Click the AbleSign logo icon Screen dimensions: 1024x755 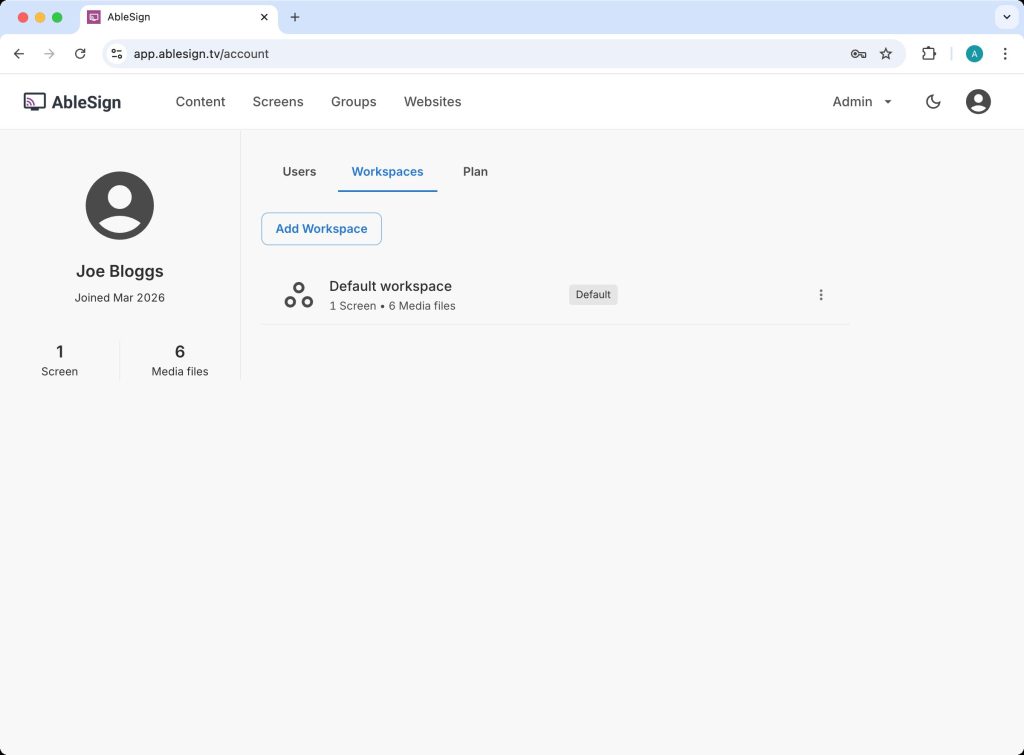tap(35, 101)
